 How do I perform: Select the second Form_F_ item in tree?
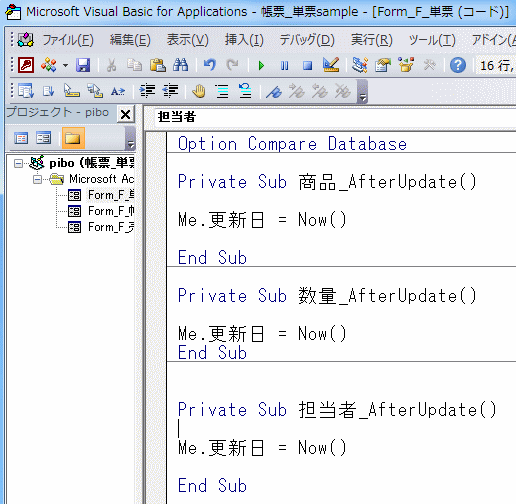point(111,211)
